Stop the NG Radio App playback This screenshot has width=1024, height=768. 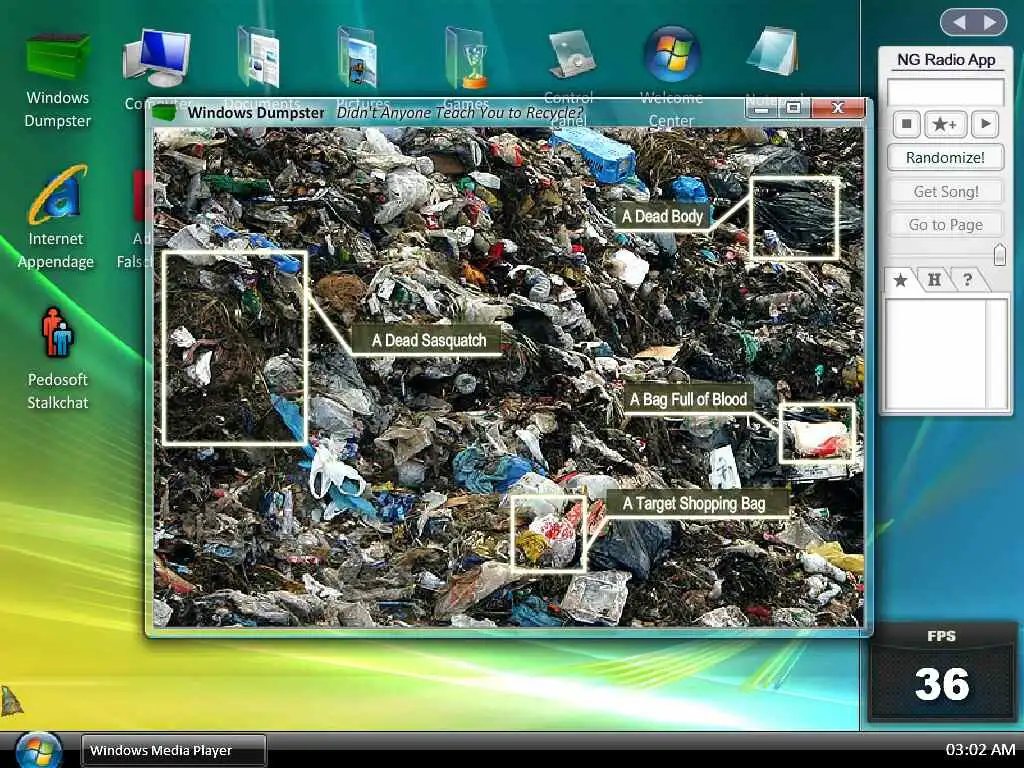906,124
